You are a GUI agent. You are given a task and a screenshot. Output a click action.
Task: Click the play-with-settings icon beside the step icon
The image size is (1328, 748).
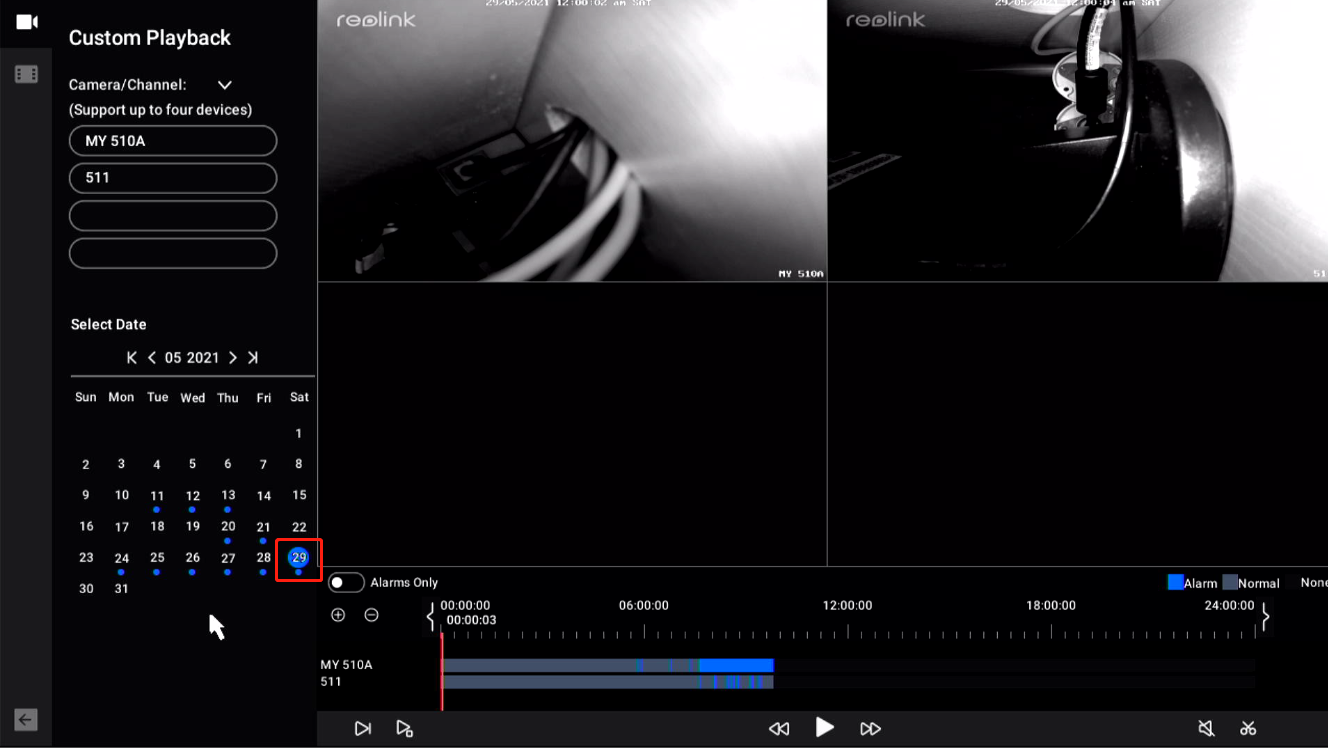coord(404,729)
